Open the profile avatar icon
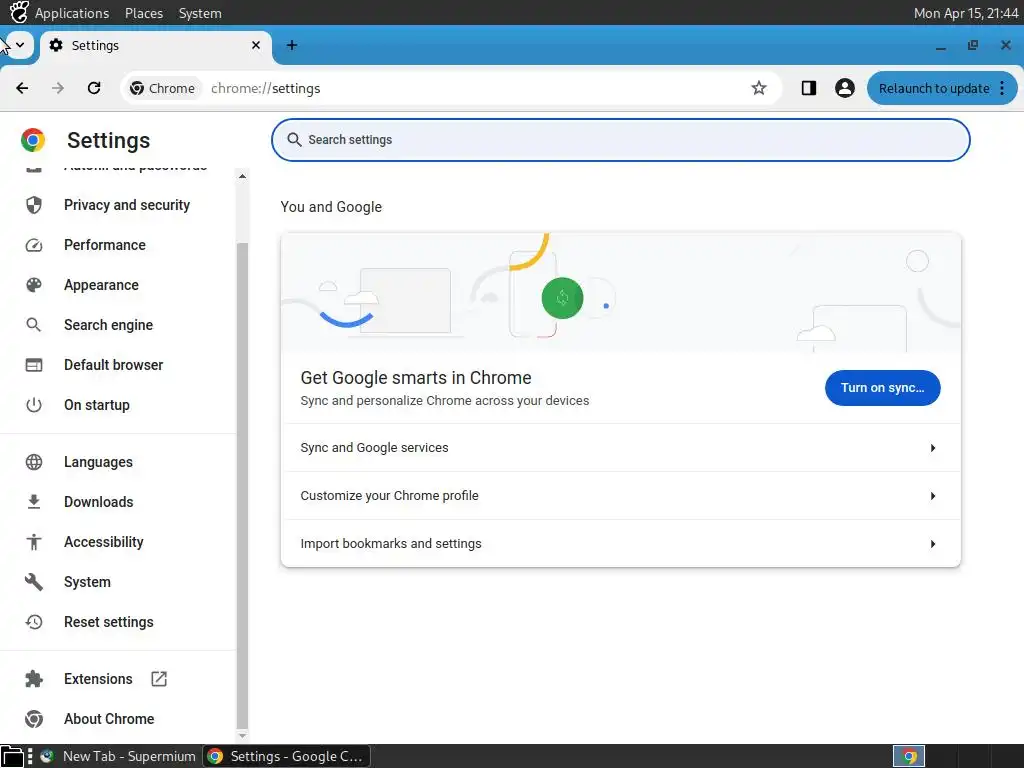1024x768 pixels. [844, 88]
